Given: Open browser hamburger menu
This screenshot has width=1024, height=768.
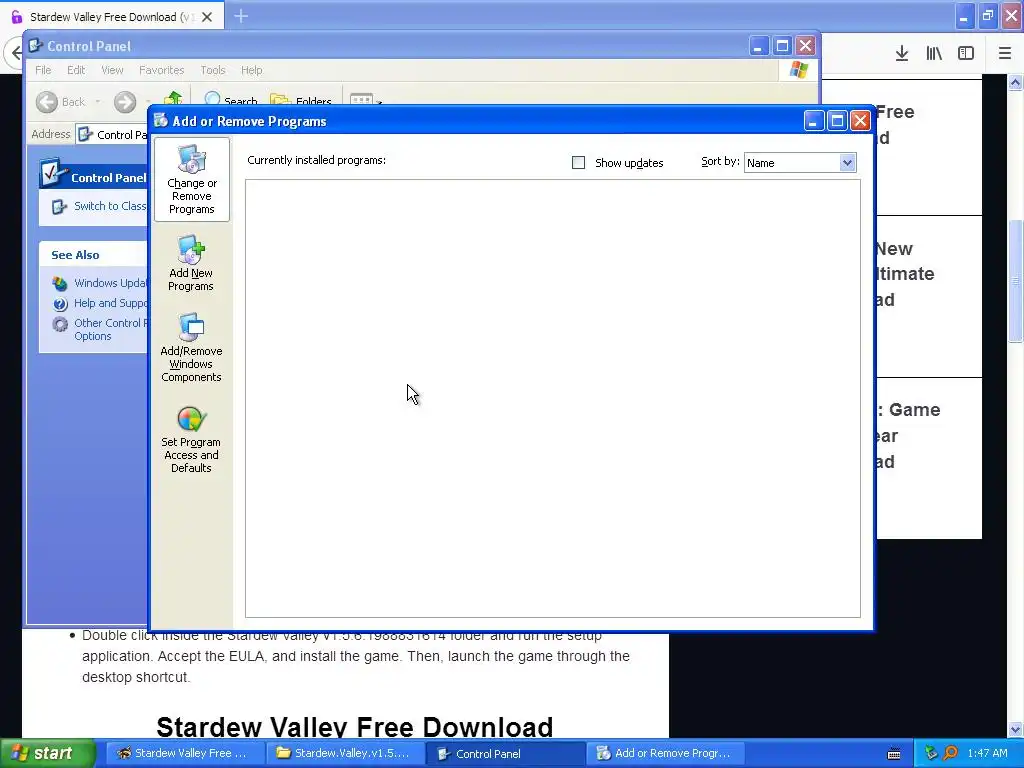Looking at the screenshot, I should point(1005,54).
